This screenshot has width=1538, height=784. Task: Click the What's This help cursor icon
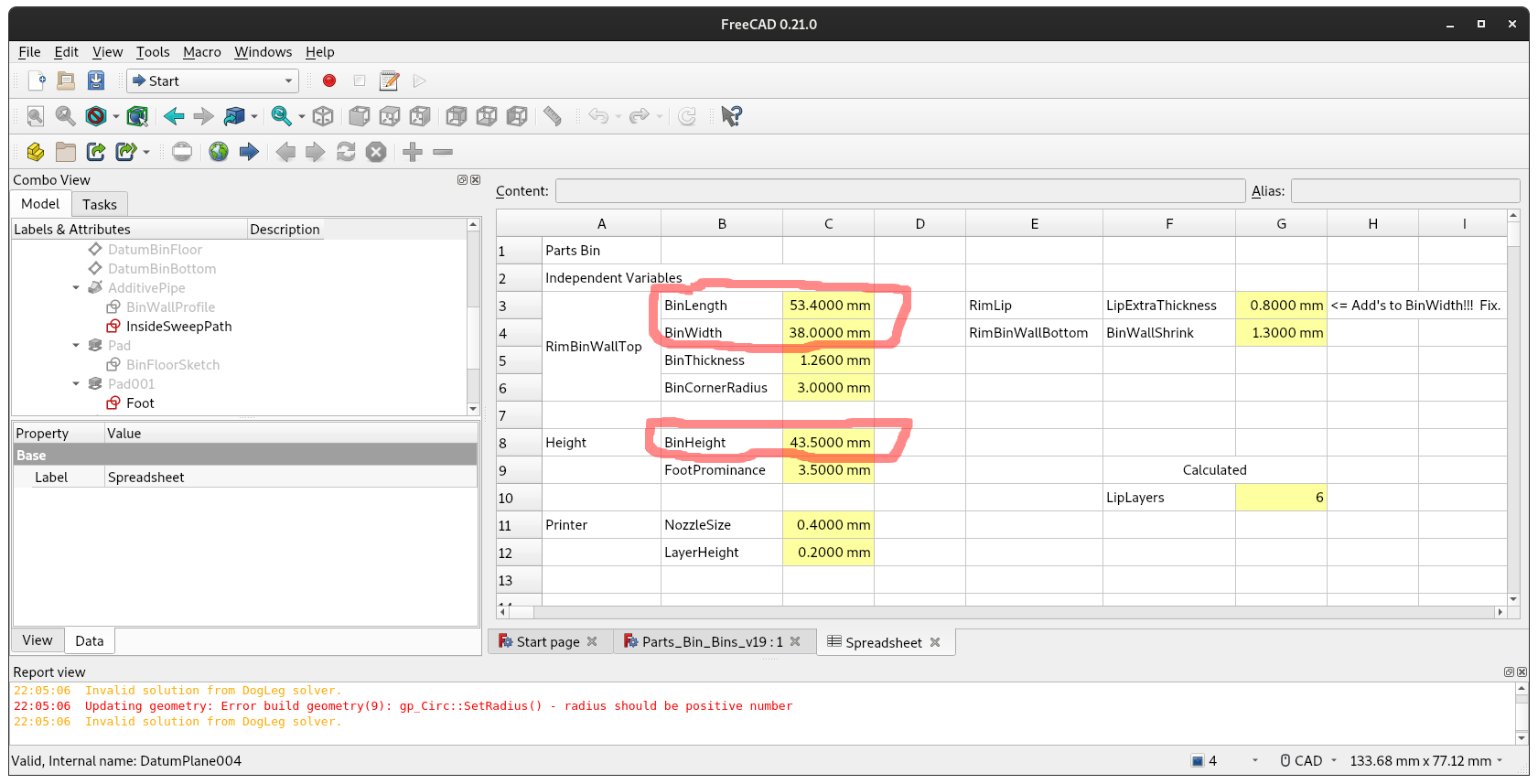click(x=731, y=116)
